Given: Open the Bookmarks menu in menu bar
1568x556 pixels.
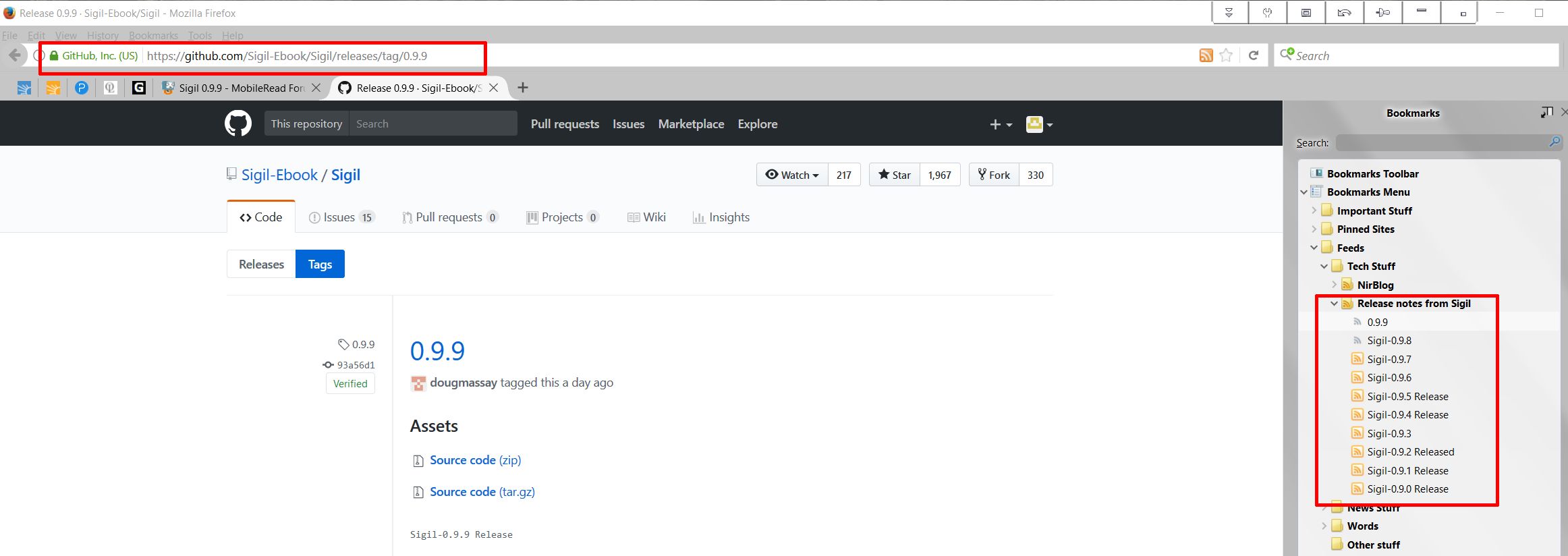Looking at the screenshot, I should [x=153, y=35].
